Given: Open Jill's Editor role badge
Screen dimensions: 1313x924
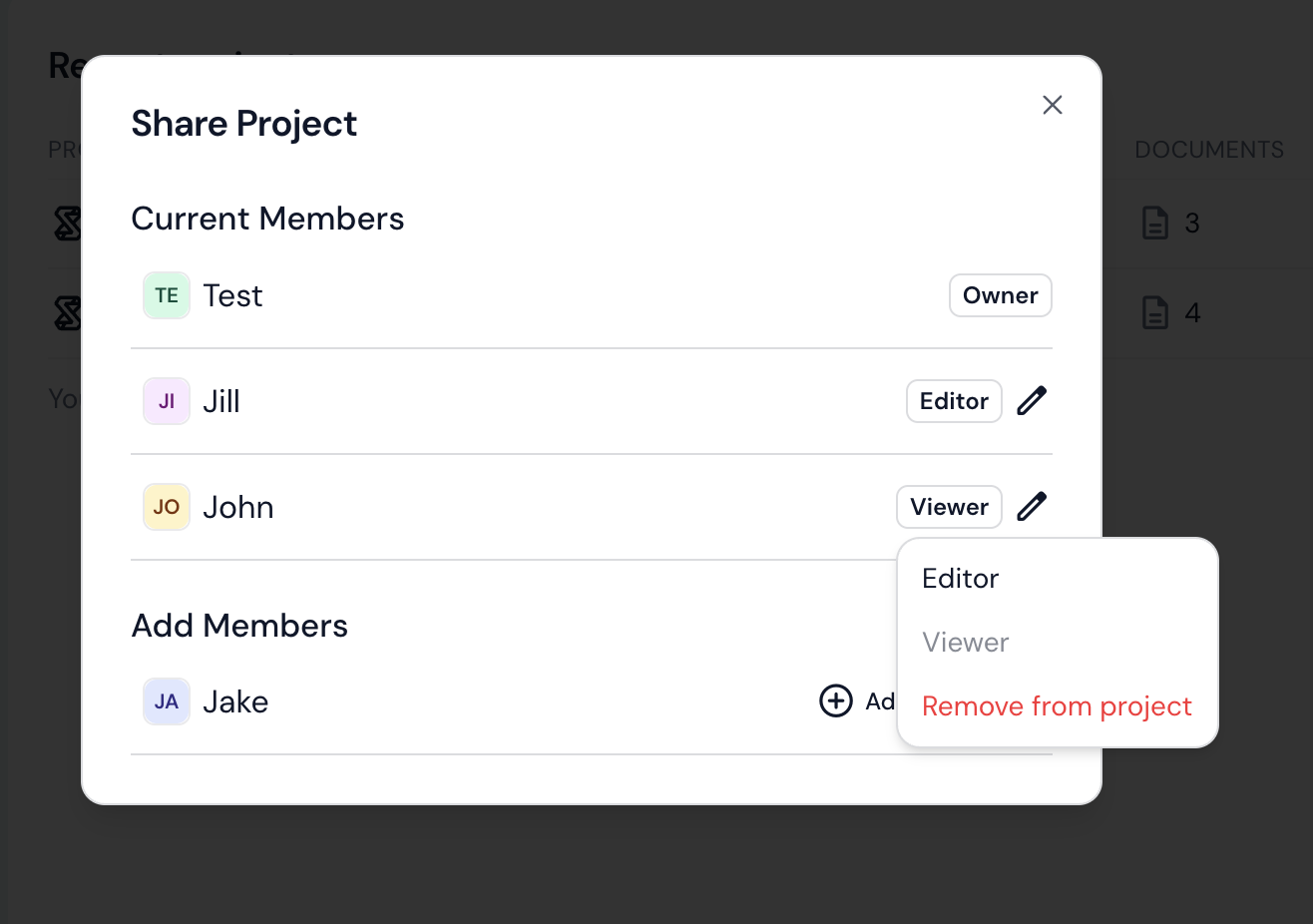Looking at the screenshot, I should coord(954,401).
